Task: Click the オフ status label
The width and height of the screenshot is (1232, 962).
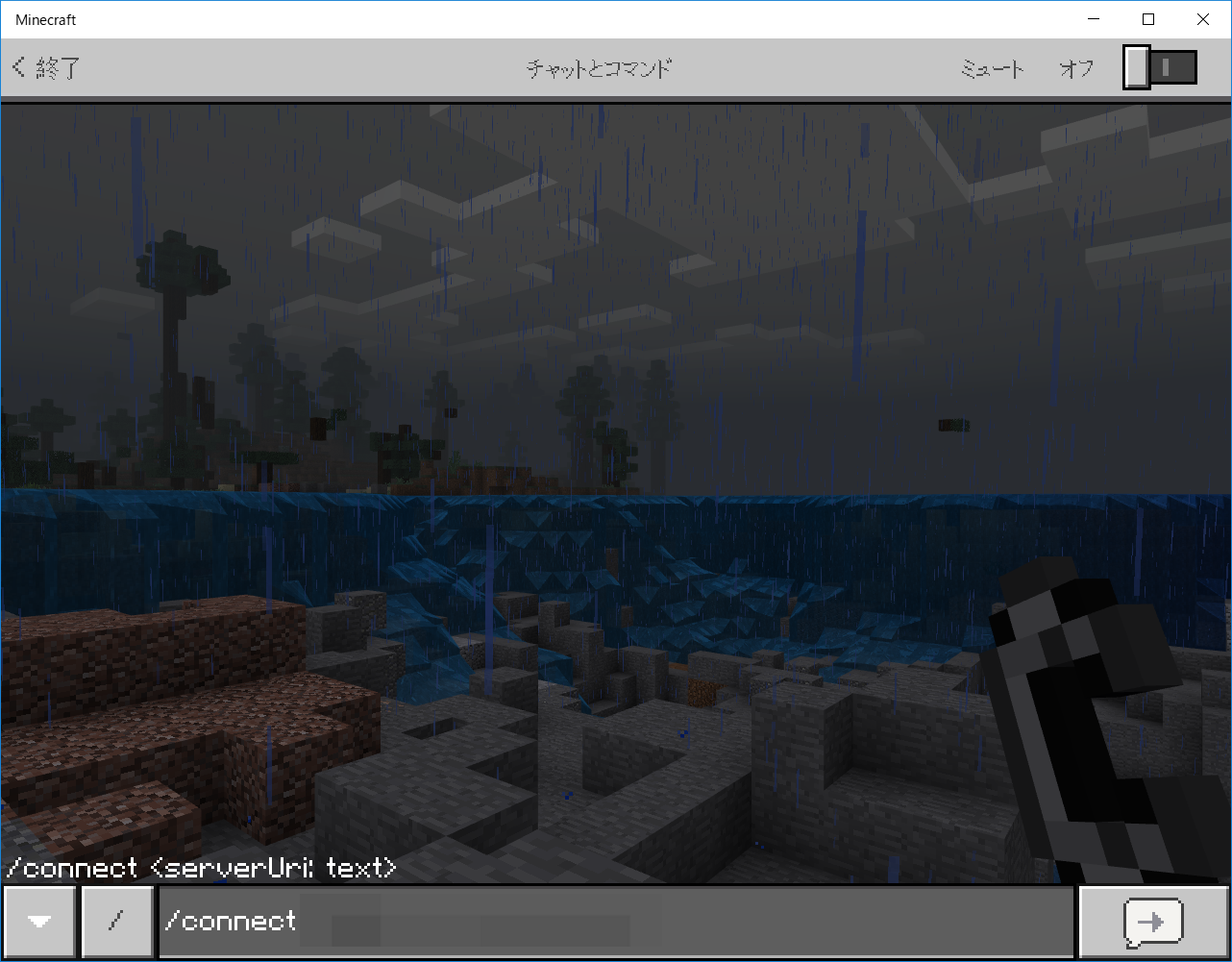Action: click(x=1076, y=68)
